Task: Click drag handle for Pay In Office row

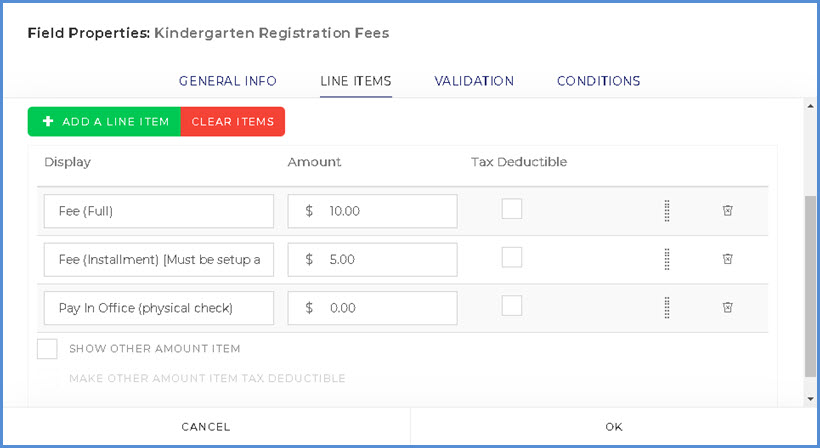Action: [667, 307]
